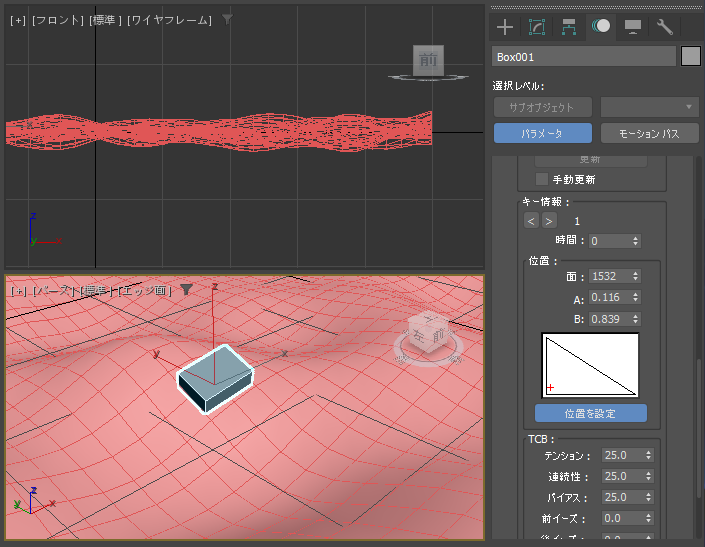Click the 更新 button

tap(590, 160)
